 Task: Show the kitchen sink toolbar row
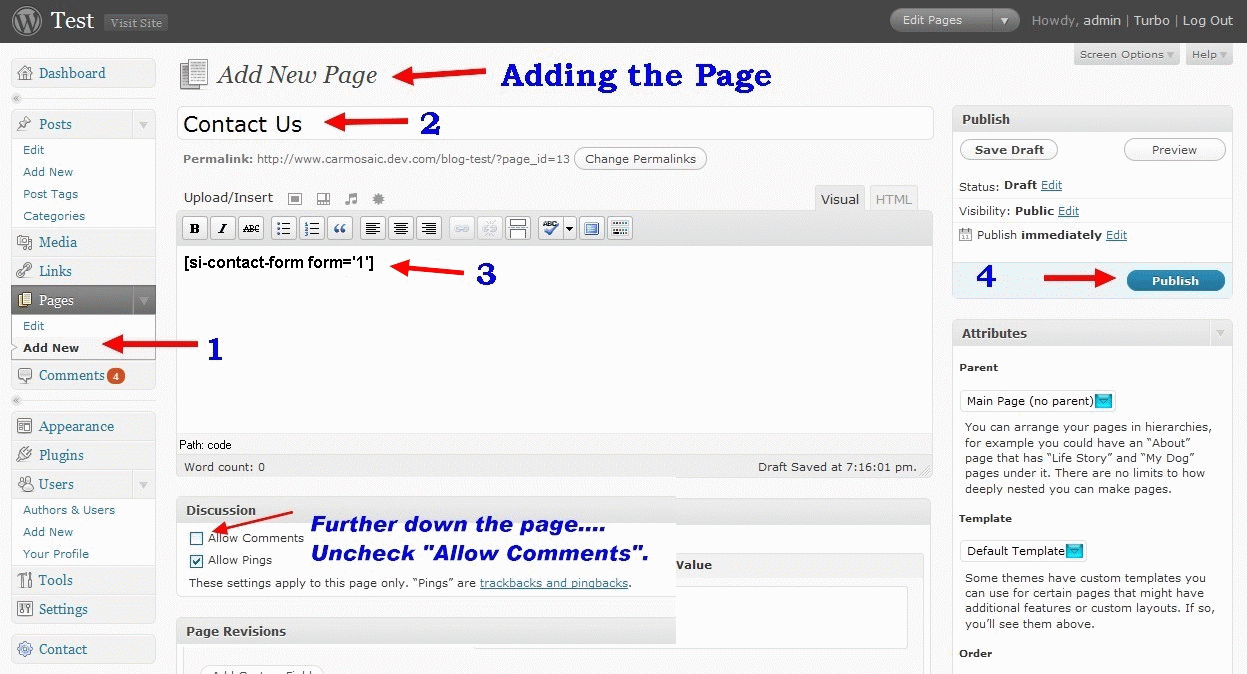coord(620,229)
